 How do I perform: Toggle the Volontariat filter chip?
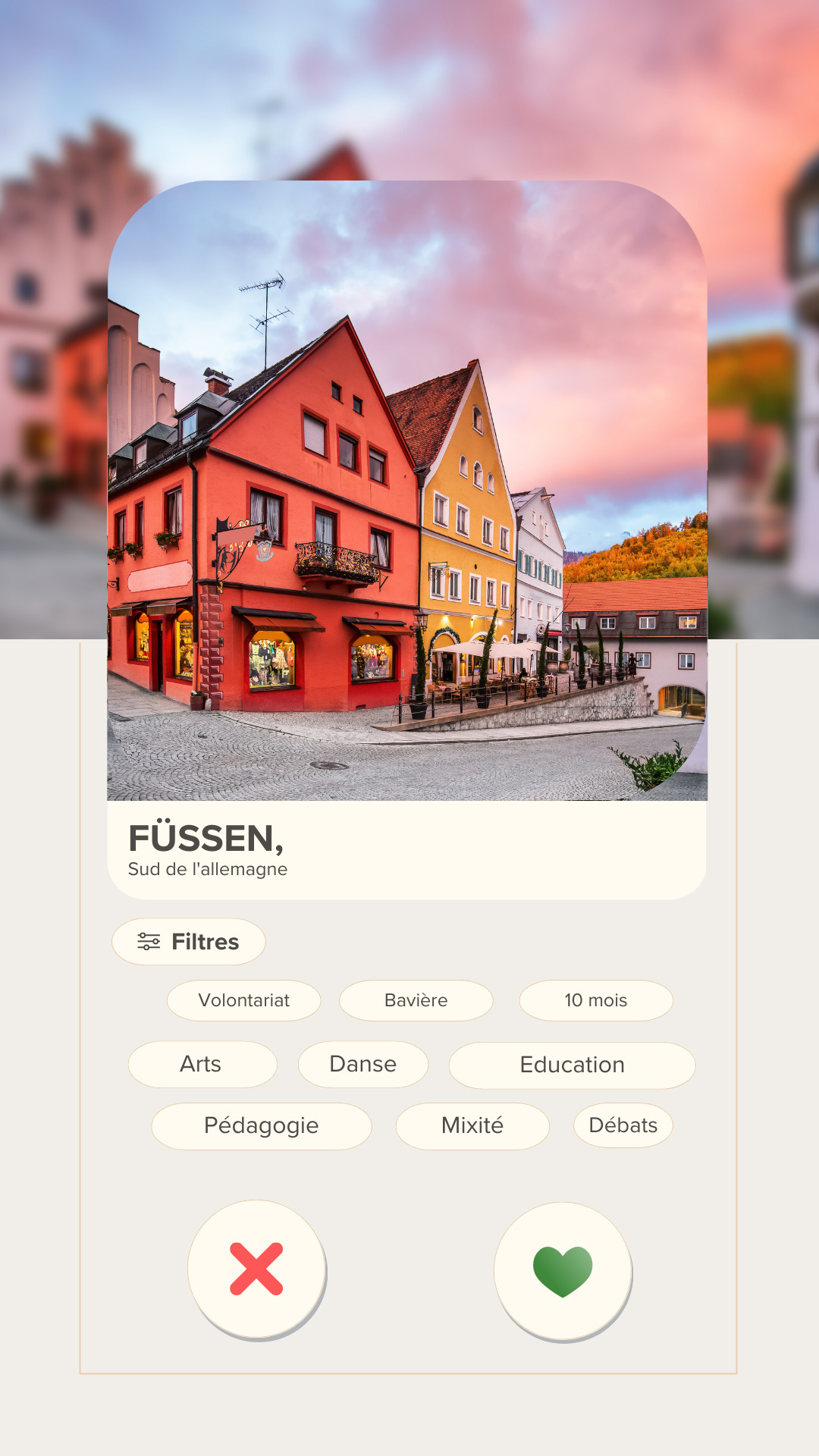coord(244,1000)
